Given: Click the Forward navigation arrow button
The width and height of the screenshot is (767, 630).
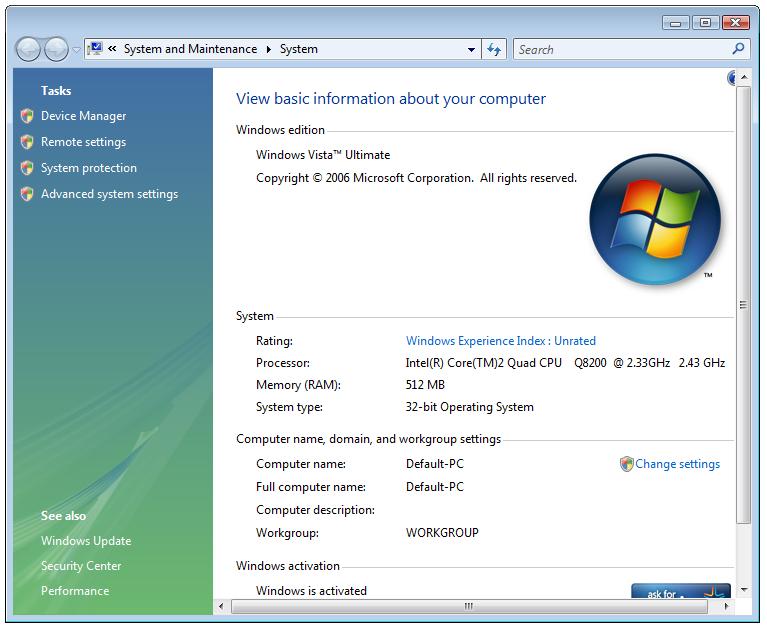Looking at the screenshot, I should point(56,49).
